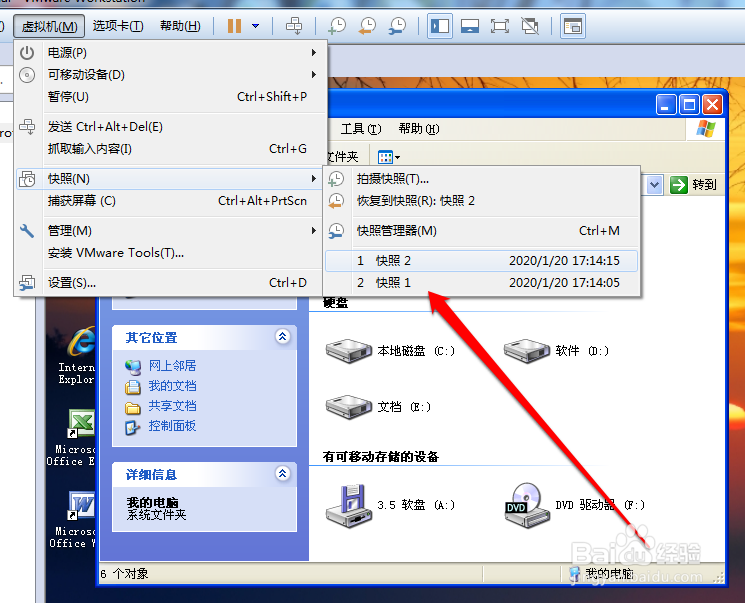Select 暂停(U) menu entry

click(171, 96)
